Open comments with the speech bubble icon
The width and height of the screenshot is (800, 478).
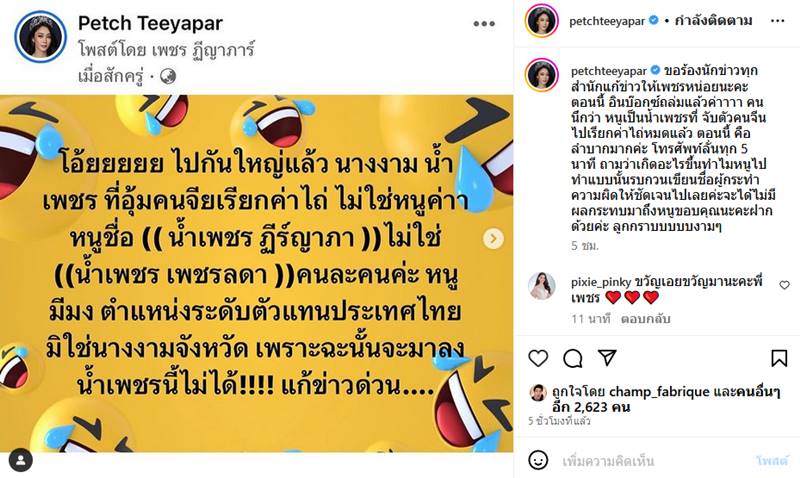point(572,358)
